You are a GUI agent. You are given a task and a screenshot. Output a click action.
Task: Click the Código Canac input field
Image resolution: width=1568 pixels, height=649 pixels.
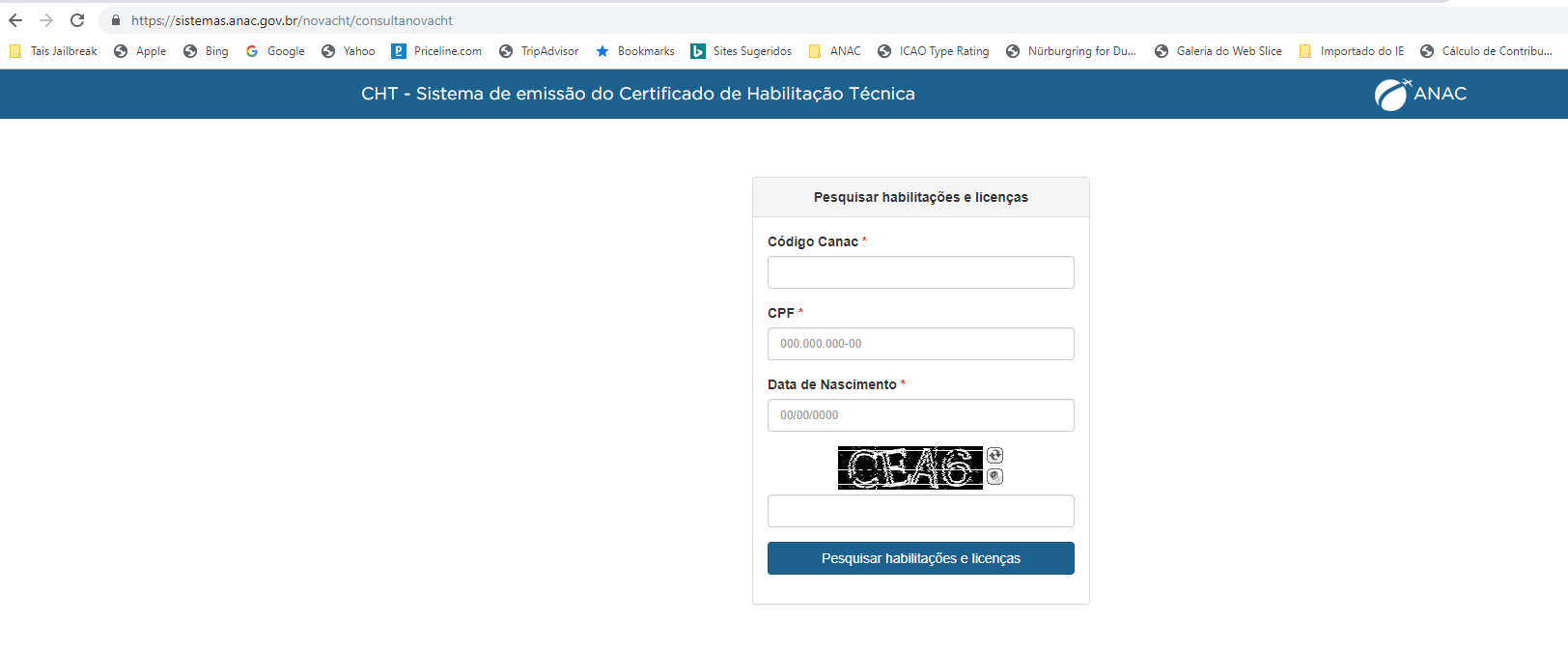pyautogui.click(x=920, y=272)
